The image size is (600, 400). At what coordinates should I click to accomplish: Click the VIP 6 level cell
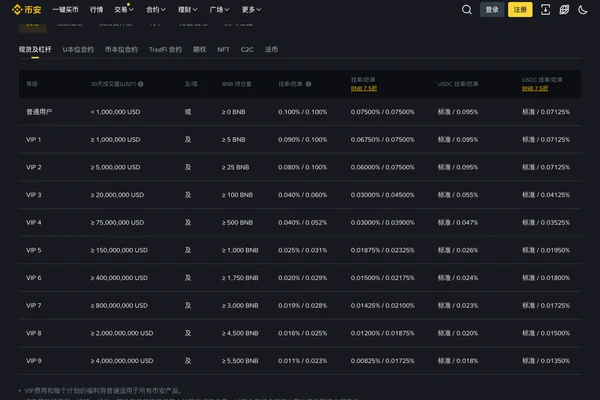34,278
